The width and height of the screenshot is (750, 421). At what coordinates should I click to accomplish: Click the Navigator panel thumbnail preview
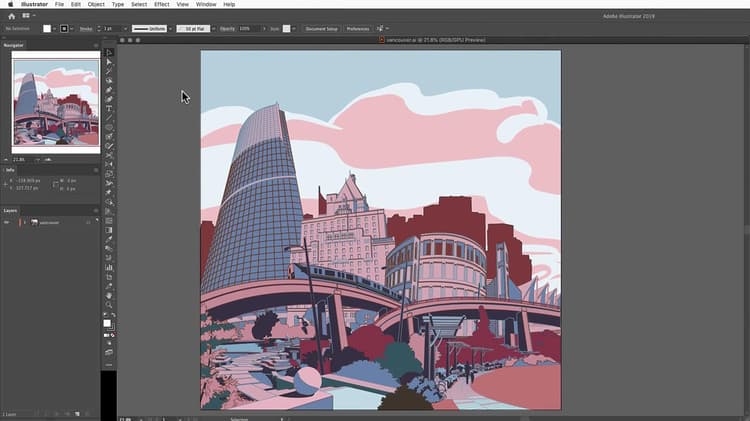point(51,101)
